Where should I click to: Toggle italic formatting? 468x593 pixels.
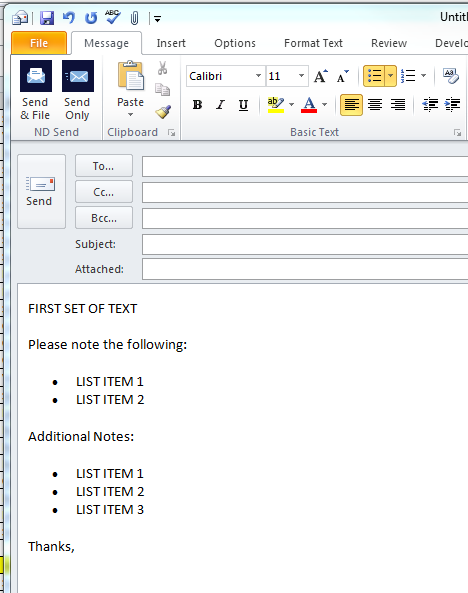[220, 105]
